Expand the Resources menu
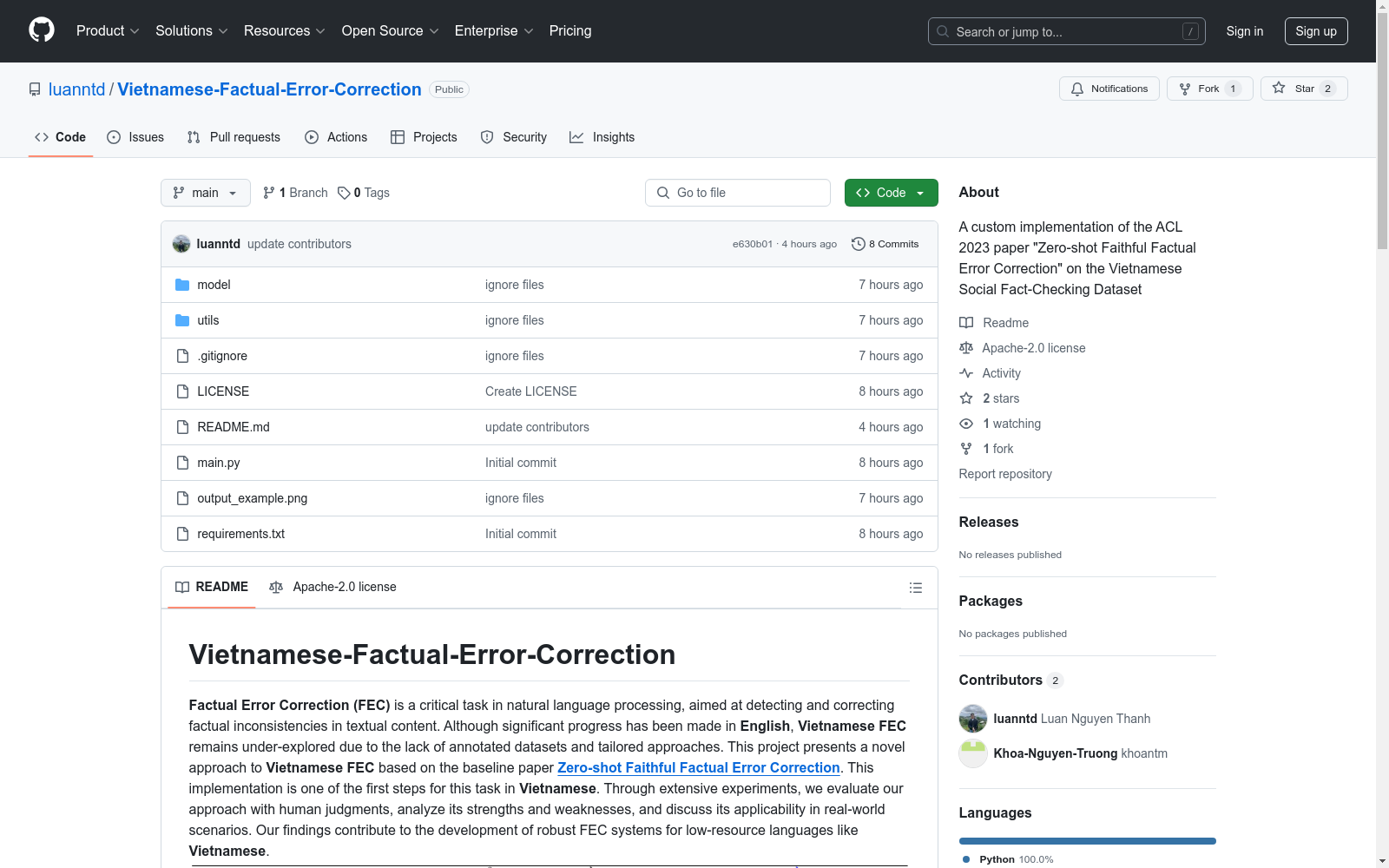1389x868 pixels. (x=285, y=30)
